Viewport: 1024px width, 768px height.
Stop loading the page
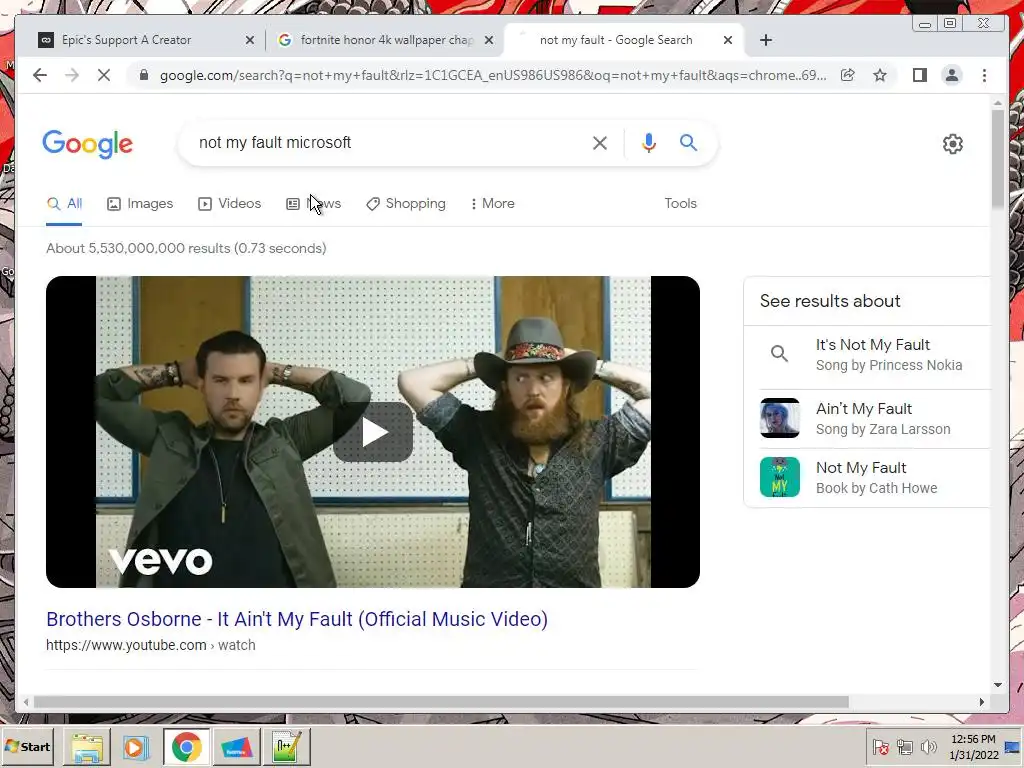(104, 75)
